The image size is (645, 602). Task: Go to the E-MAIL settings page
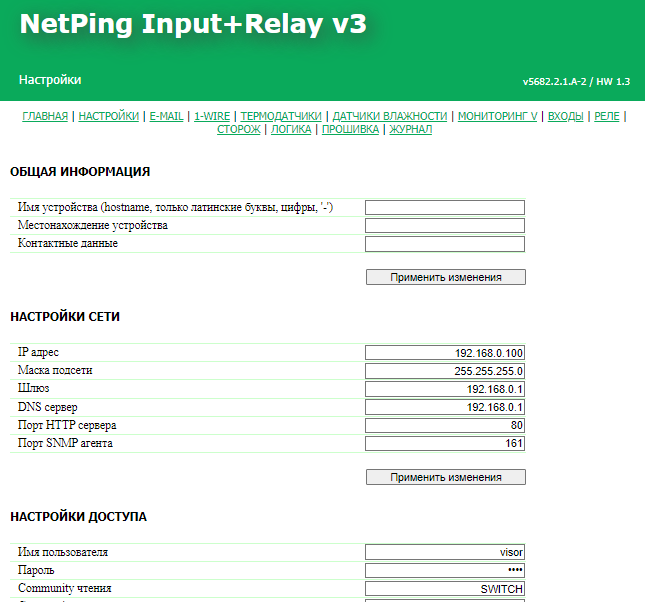click(x=166, y=116)
